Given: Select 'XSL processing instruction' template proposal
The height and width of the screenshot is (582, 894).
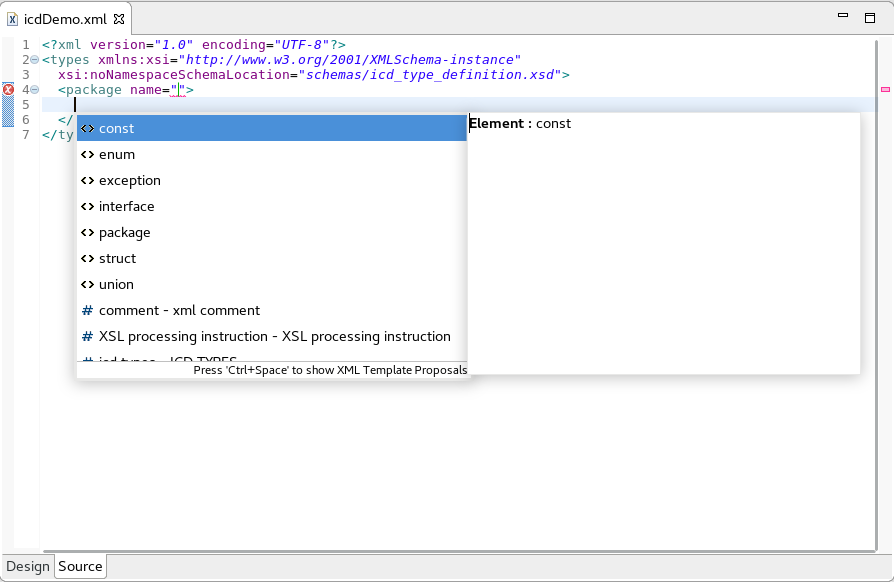Looking at the screenshot, I should click(274, 337).
